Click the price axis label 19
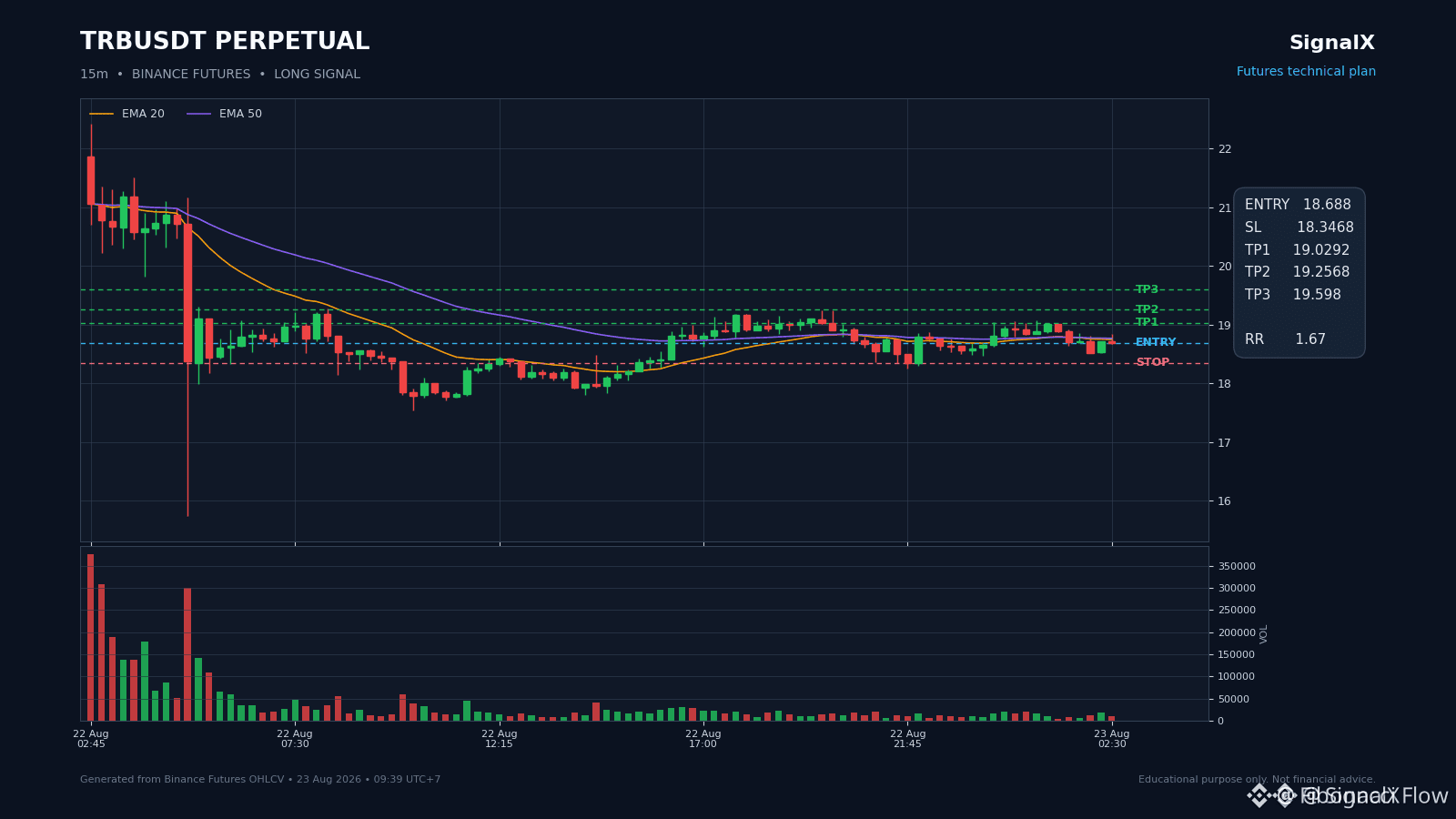This screenshot has width=1456, height=819. click(x=1225, y=326)
